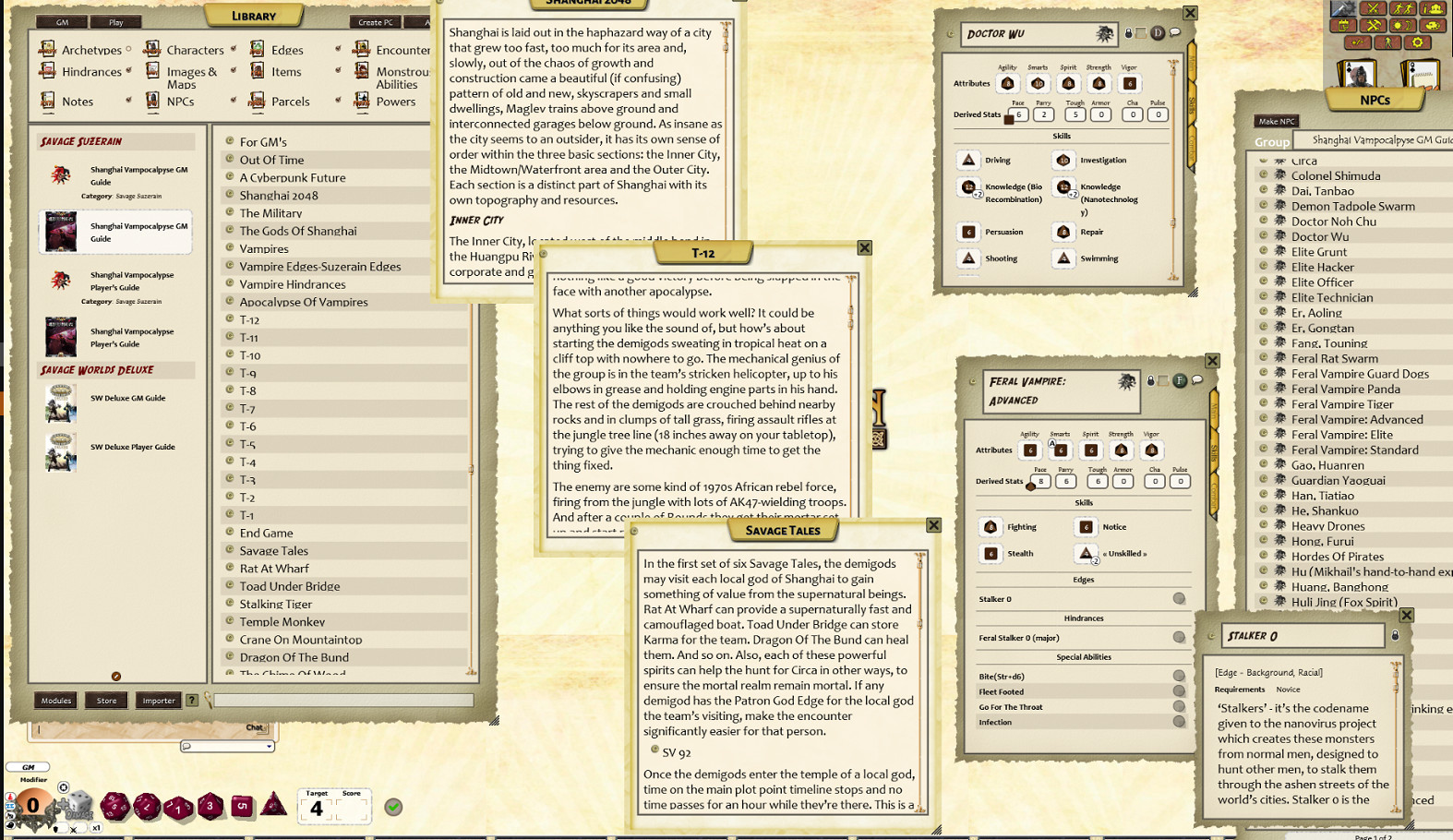Click the Library search input field
Screen dimensions: 1453x840
click(x=343, y=701)
